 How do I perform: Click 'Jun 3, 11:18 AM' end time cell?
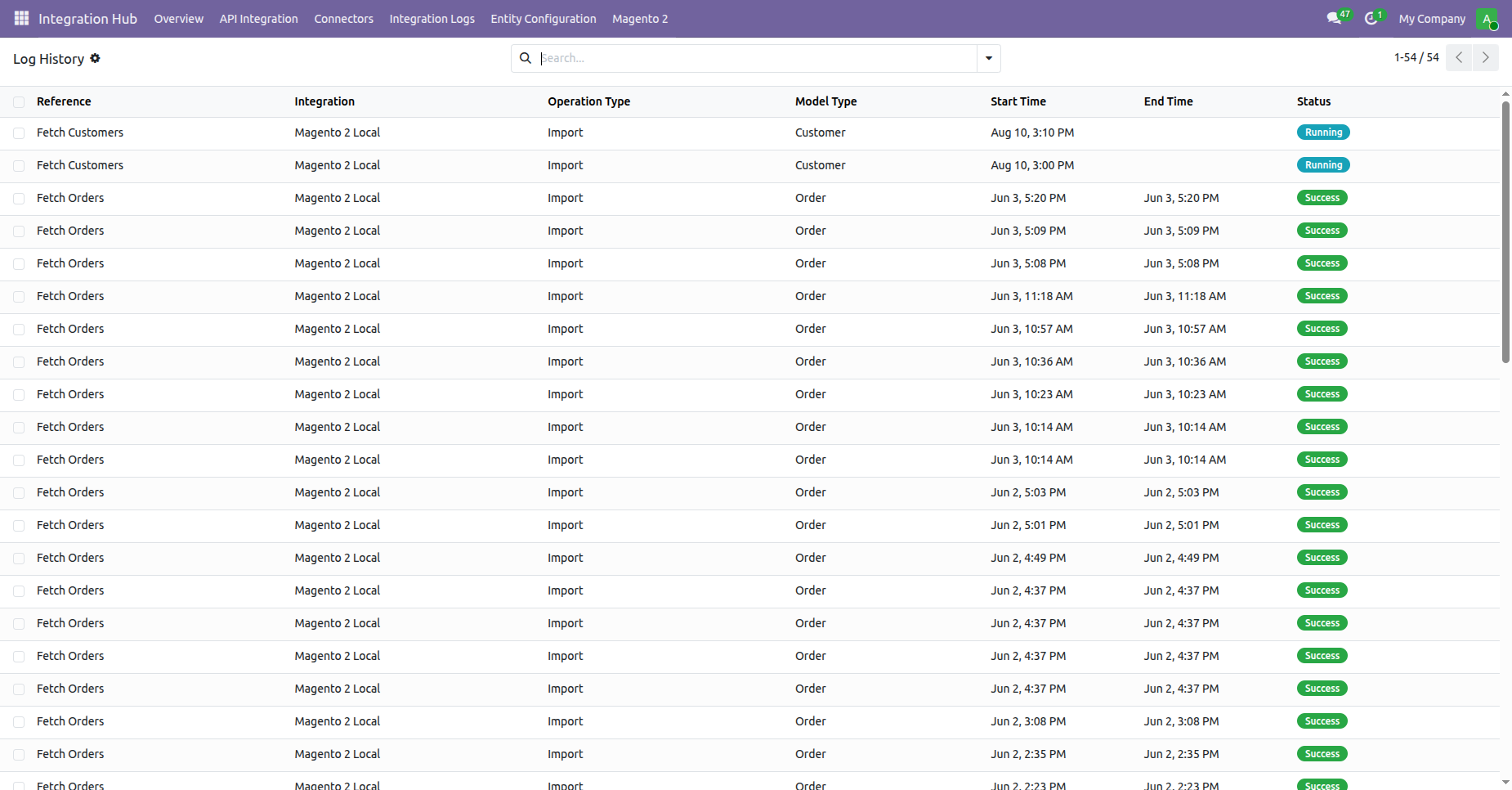(1184, 296)
